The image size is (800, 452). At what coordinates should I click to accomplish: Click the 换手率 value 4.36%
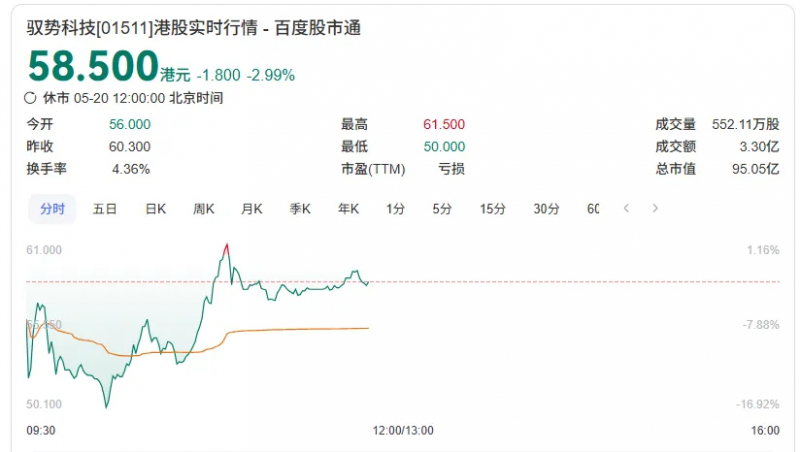pos(131,169)
